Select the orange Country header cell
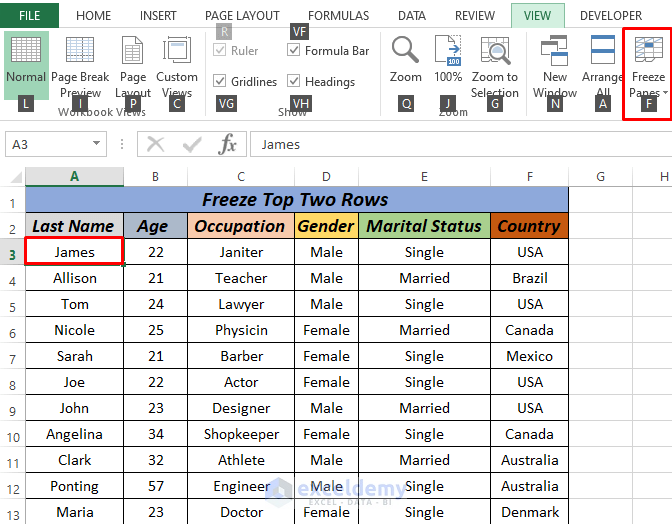 pyautogui.click(x=529, y=226)
